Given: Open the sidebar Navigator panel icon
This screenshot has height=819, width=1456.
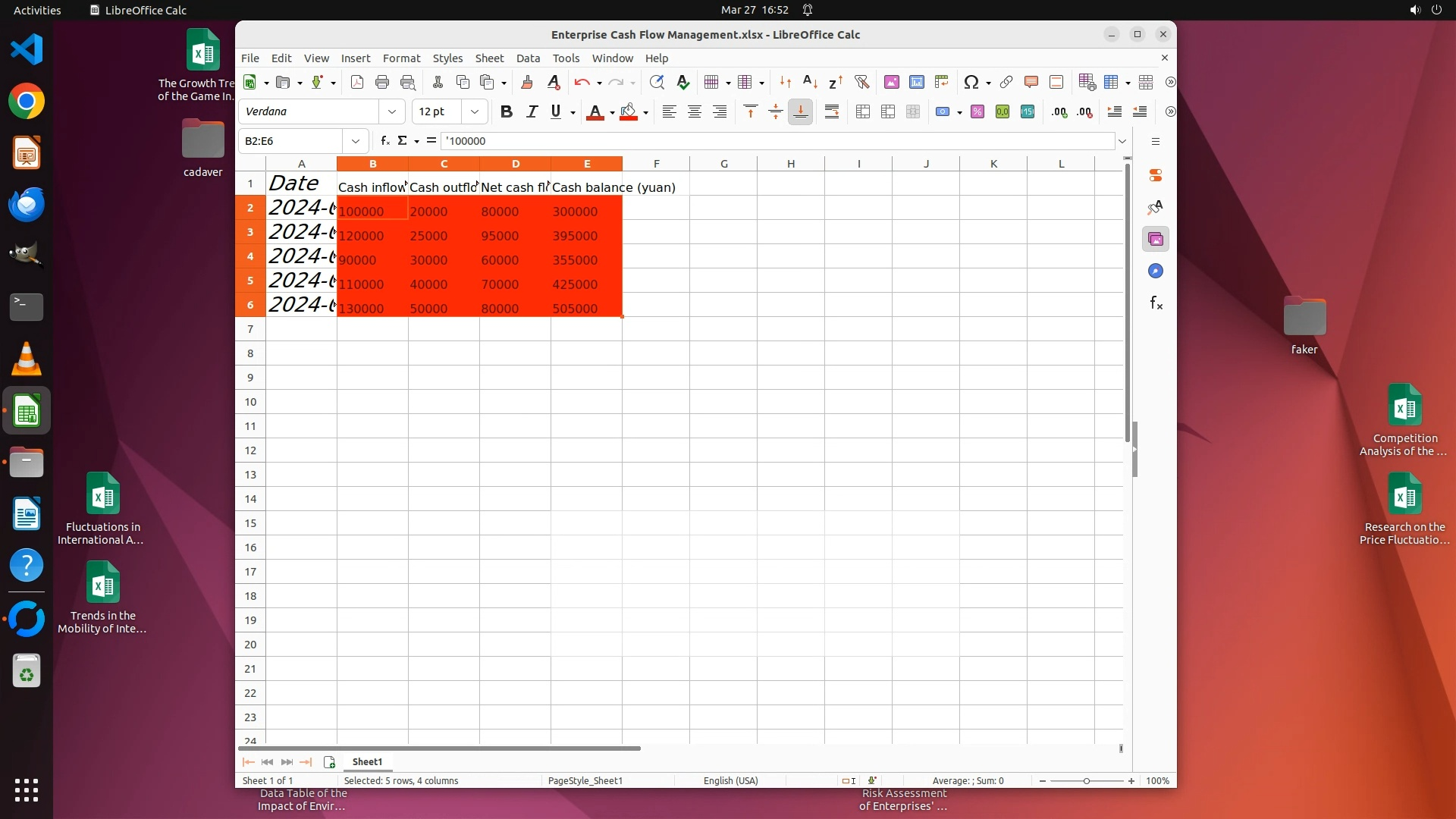Looking at the screenshot, I should [1156, 271].
